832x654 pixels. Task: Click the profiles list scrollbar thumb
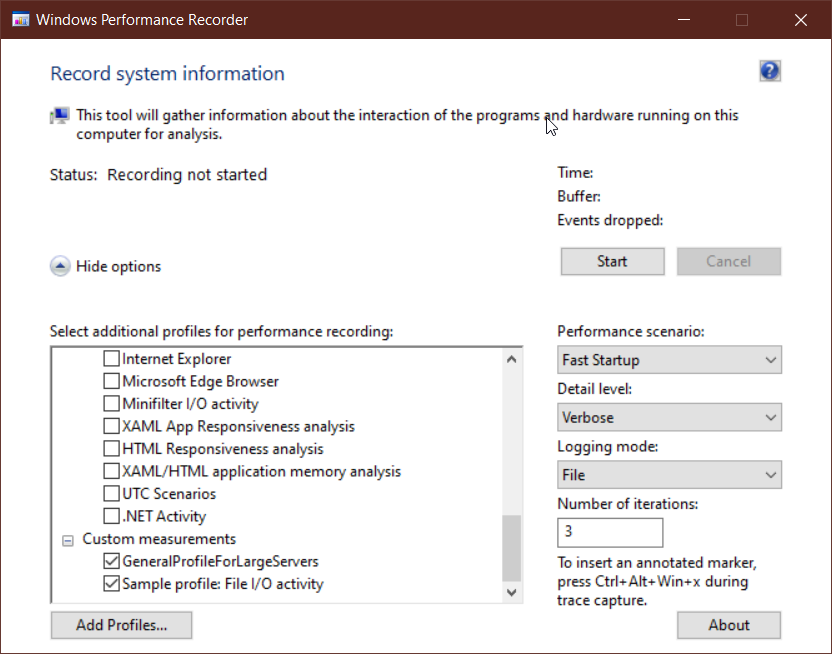point(512,548)
